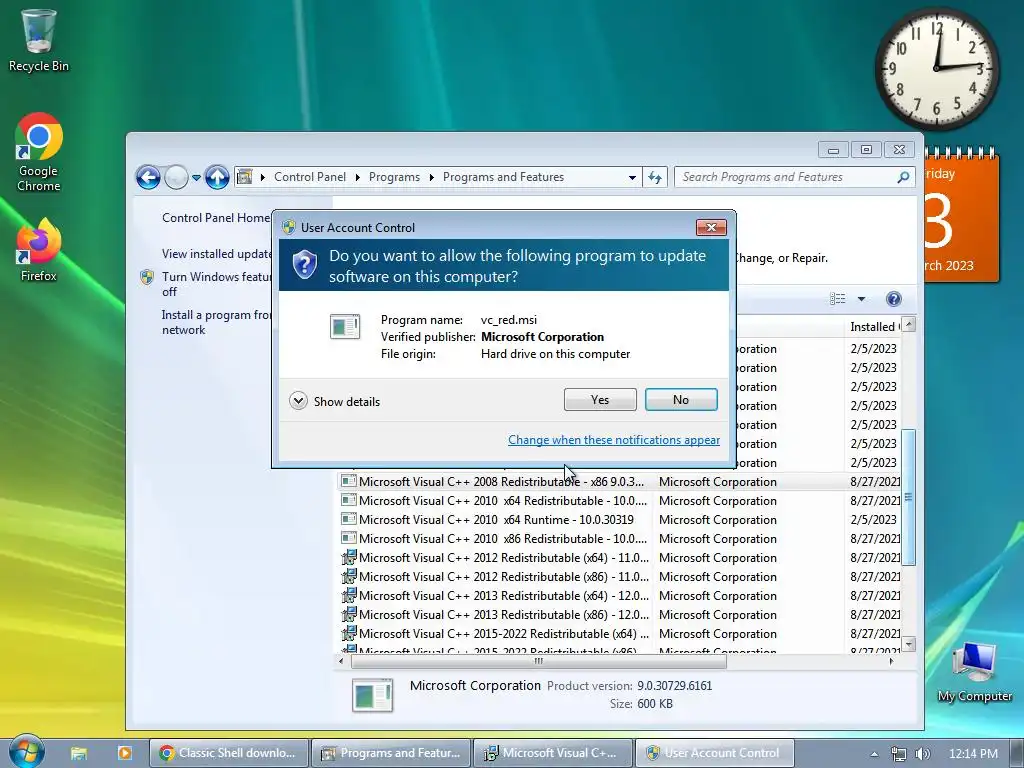Open Control Panel Home link

(216, 217)
